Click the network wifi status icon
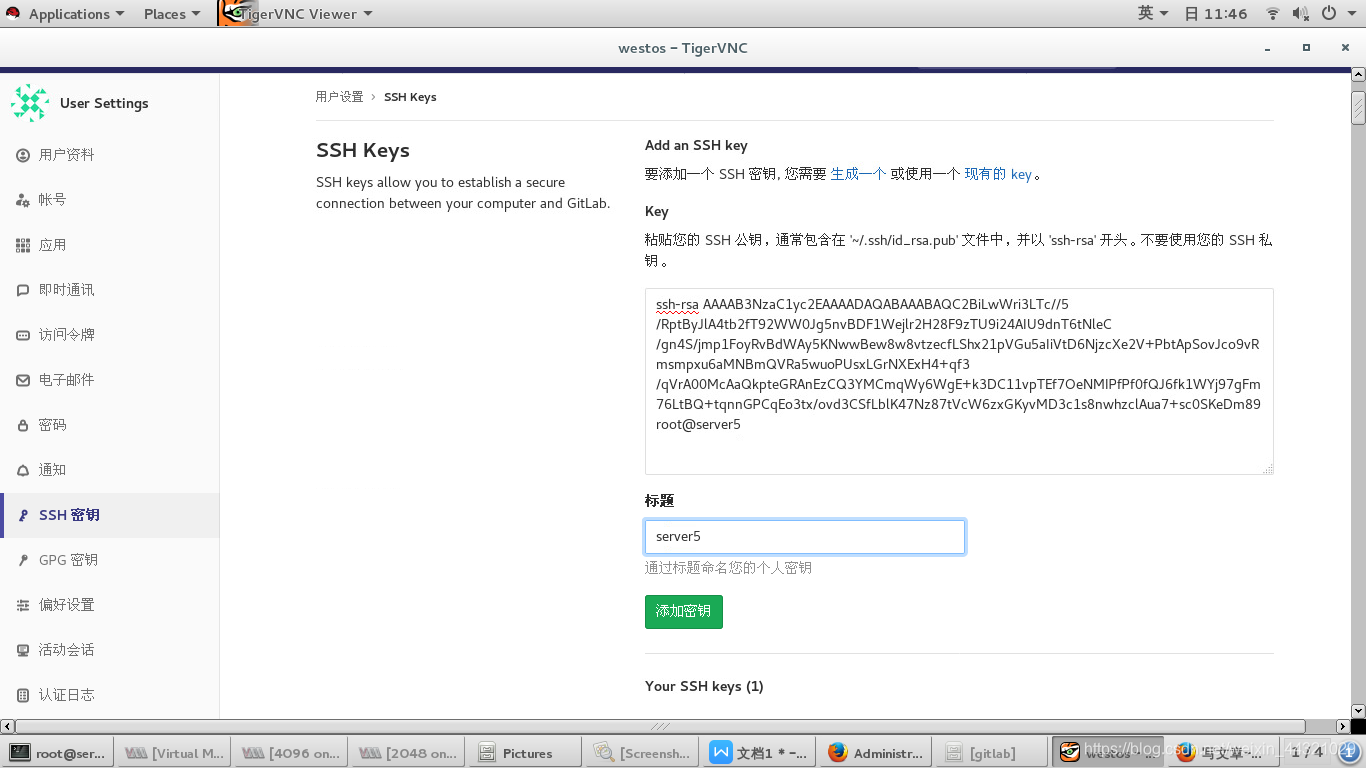This screenshot has height=768, width=1366. click(1273, 14)
